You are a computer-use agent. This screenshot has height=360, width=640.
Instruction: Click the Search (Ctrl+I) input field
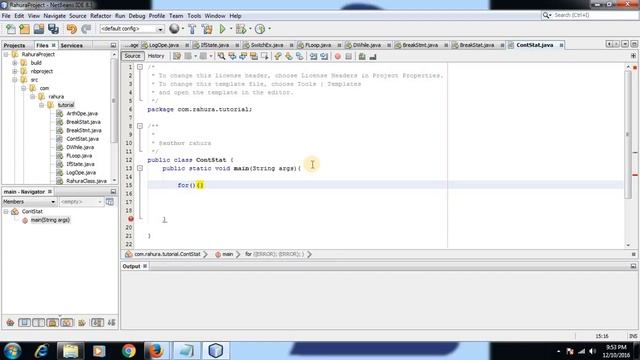click(x=594, y=15)
